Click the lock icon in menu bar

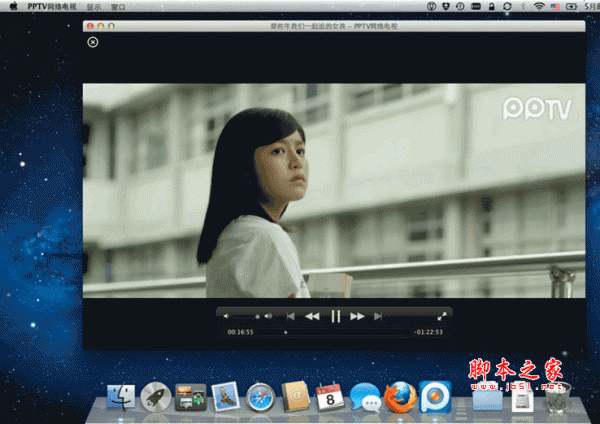coord(492,6)
